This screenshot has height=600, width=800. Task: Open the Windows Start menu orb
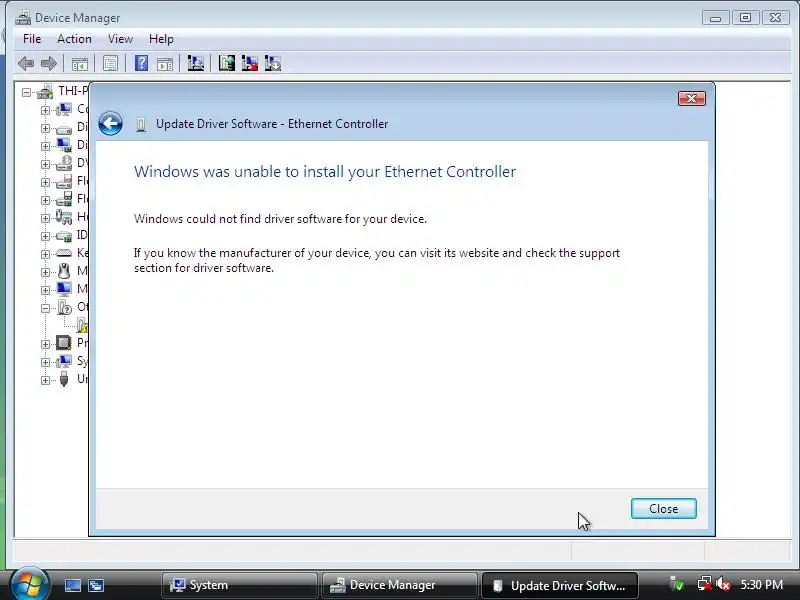coord(30,584)
